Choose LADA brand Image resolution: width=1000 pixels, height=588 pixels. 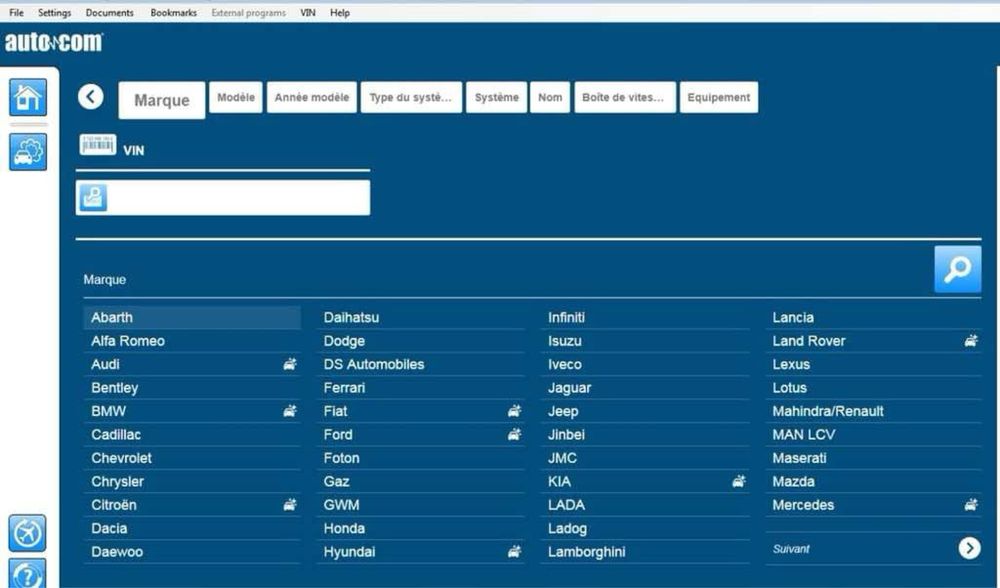[x=645, y=505]
